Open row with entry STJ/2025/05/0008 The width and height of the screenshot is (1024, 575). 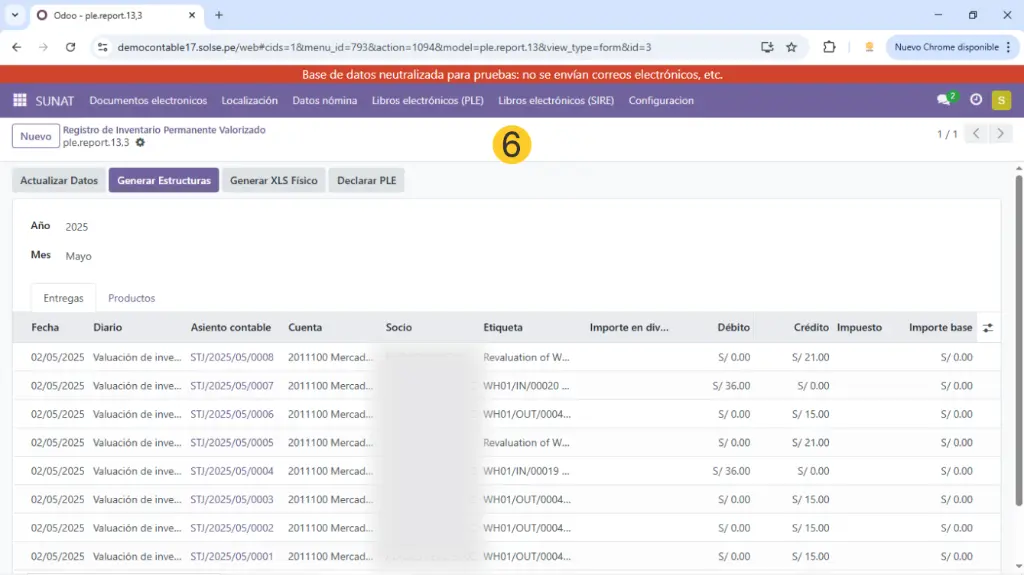(x=232, y=357)
